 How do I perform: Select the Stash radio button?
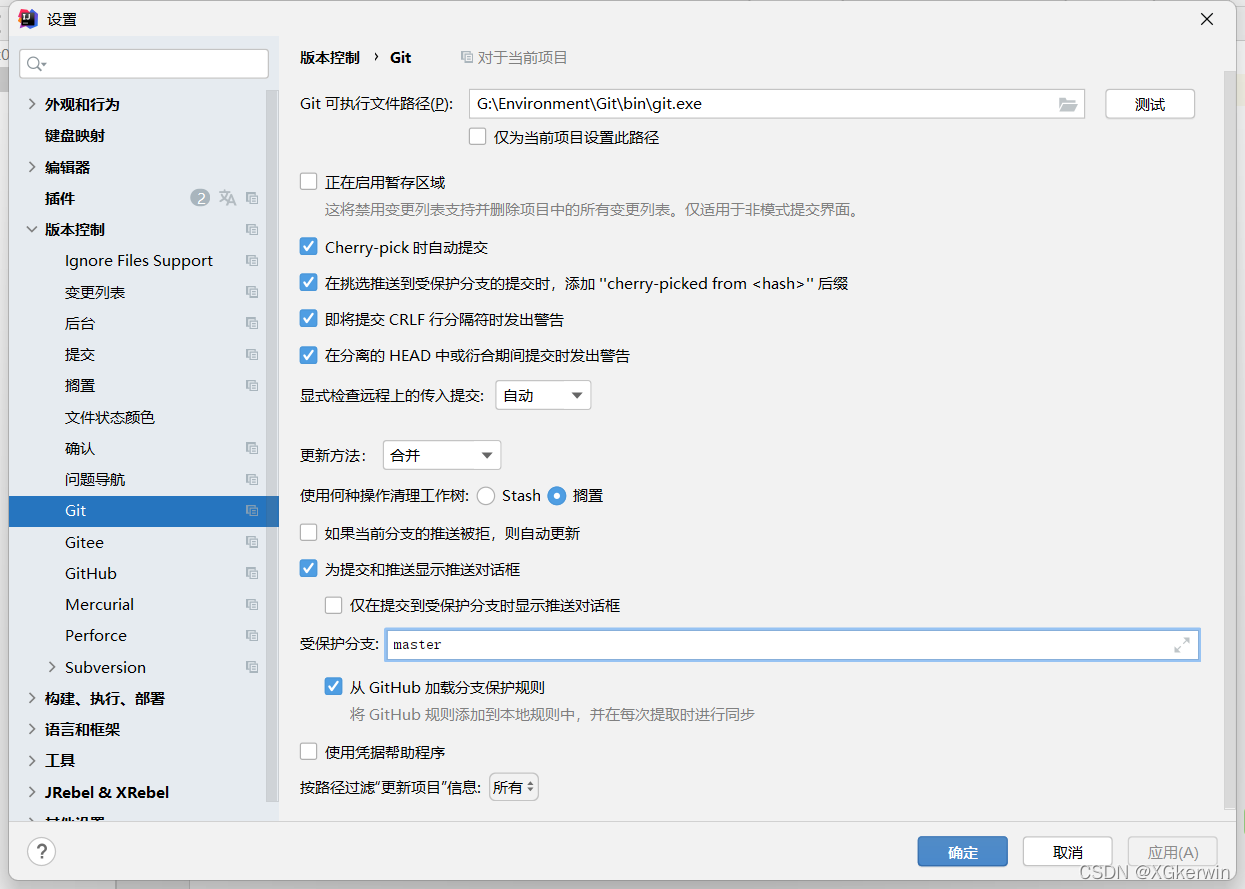point(486,495)
